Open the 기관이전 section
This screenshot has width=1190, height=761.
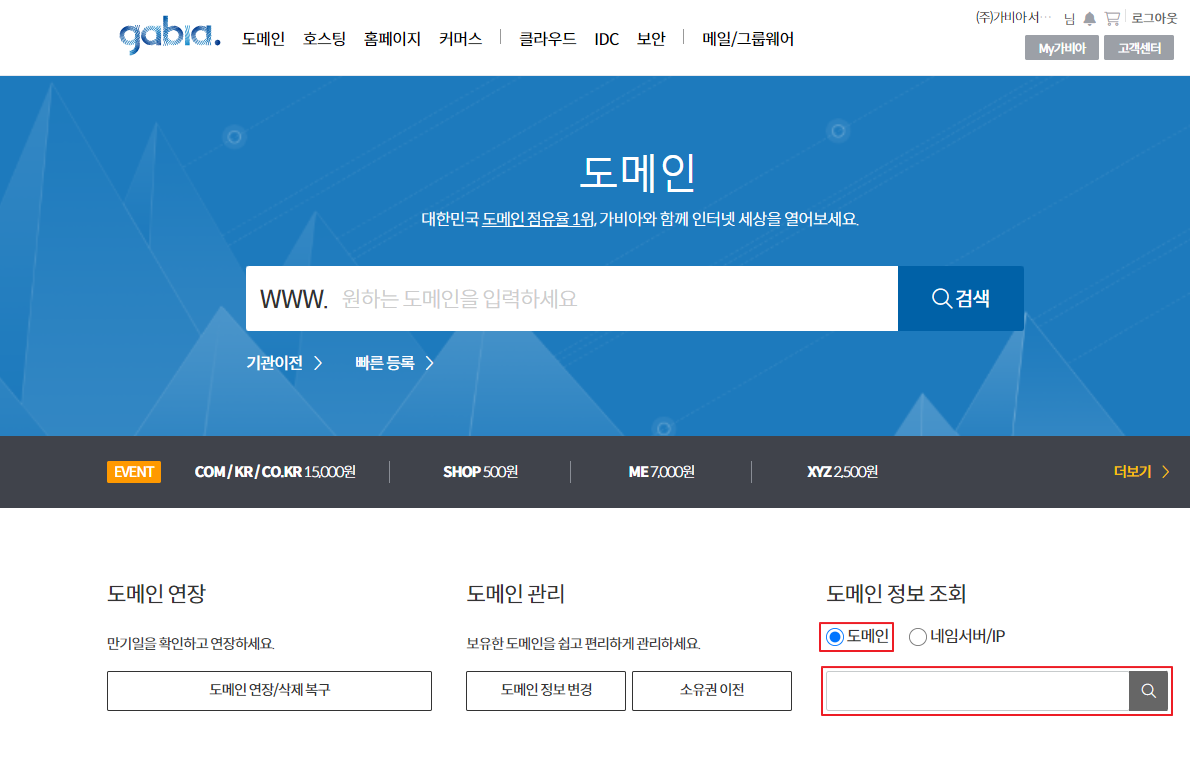coord(274,363)
